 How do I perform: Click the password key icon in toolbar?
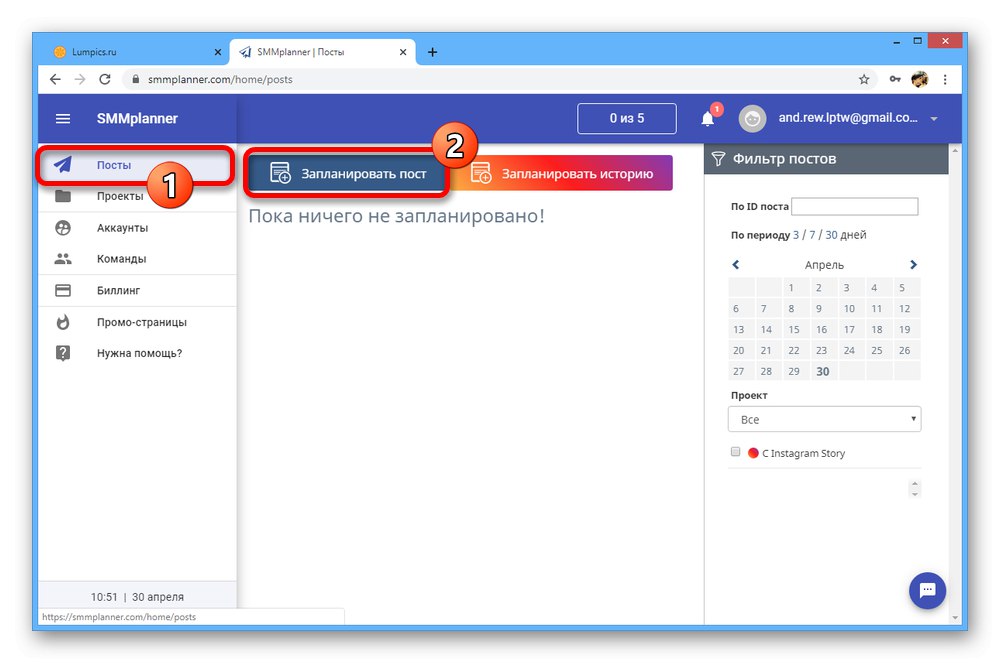[x=895, y=79]
